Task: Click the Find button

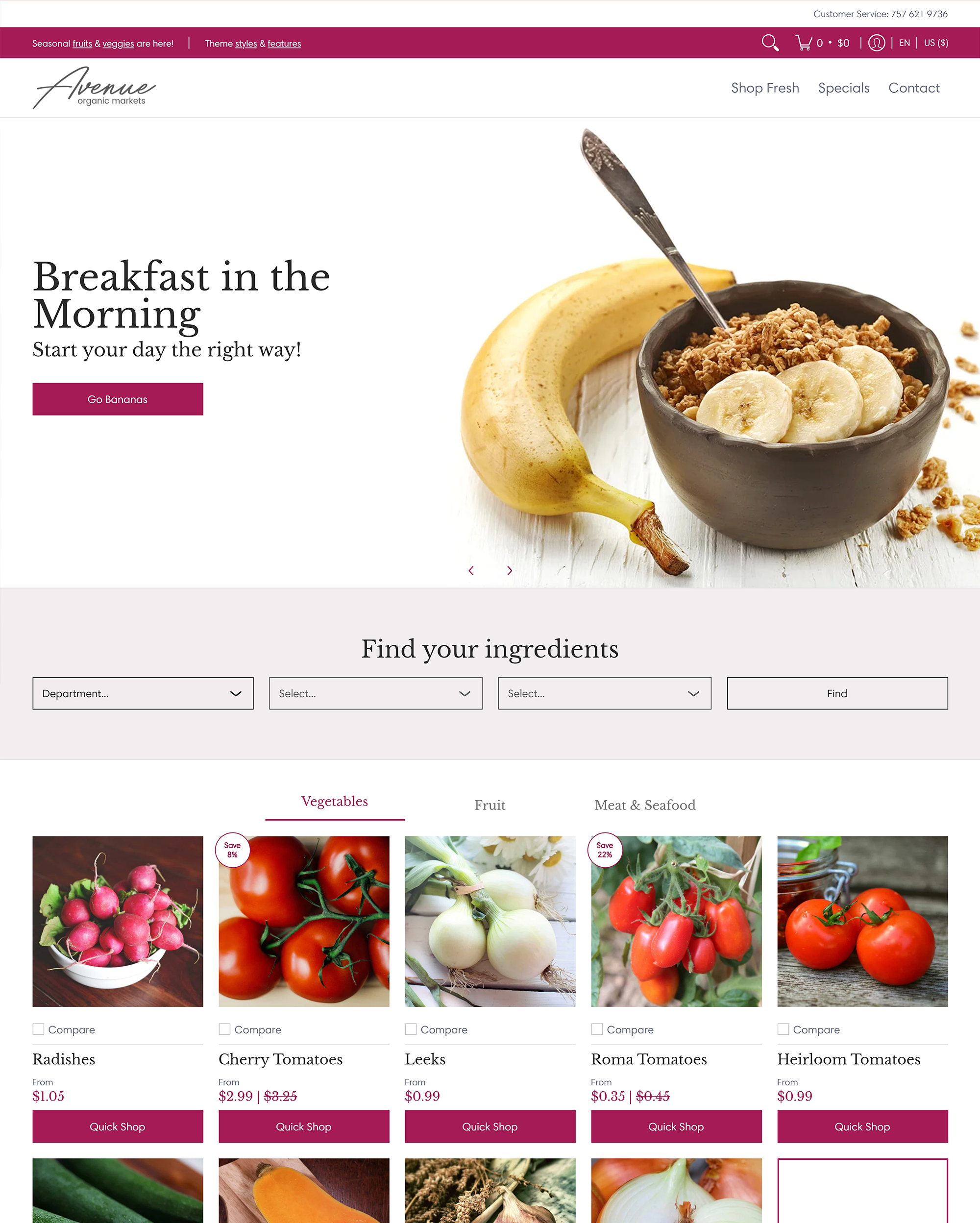Action: 837,693
